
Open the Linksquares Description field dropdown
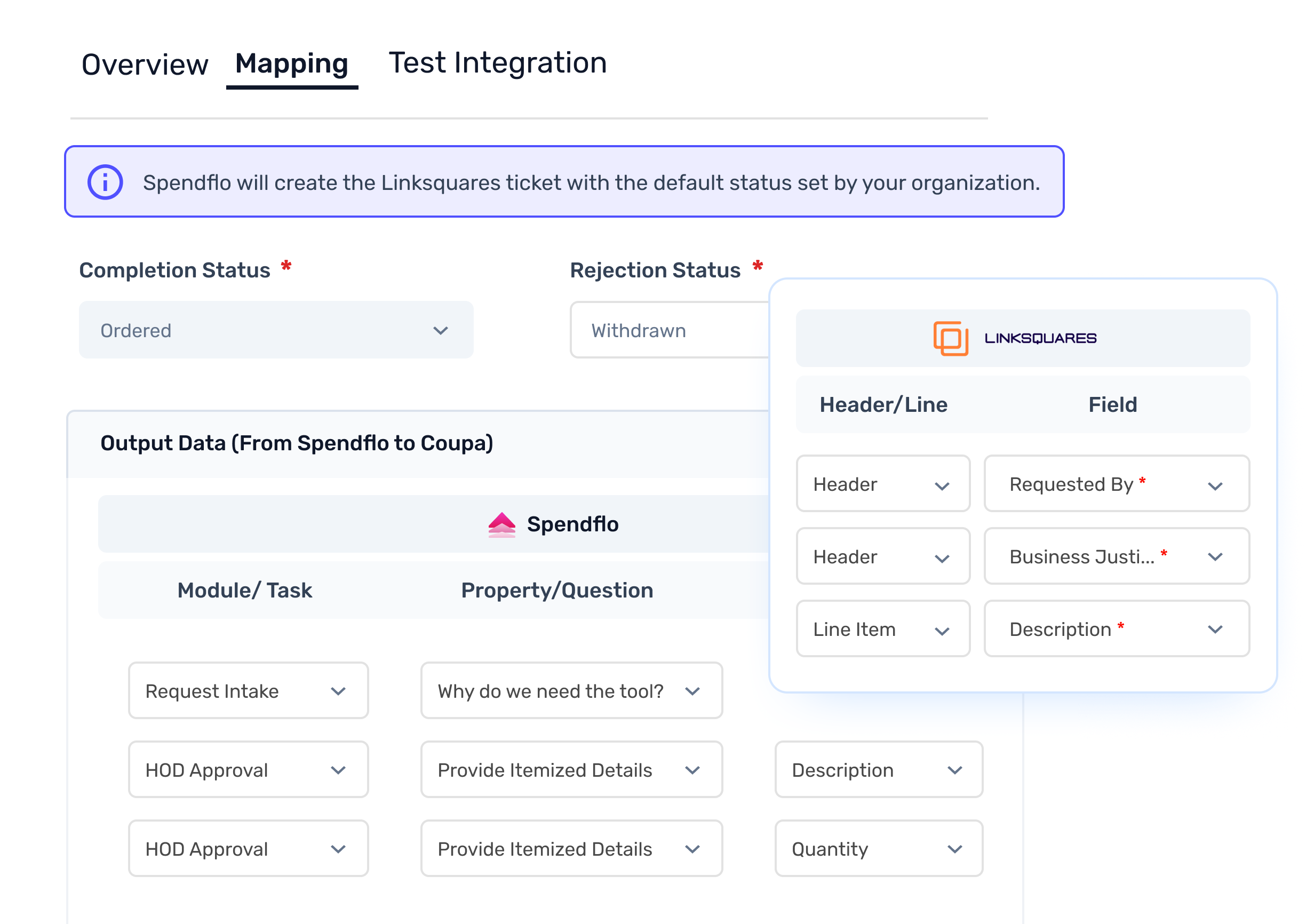[1116, 630]
